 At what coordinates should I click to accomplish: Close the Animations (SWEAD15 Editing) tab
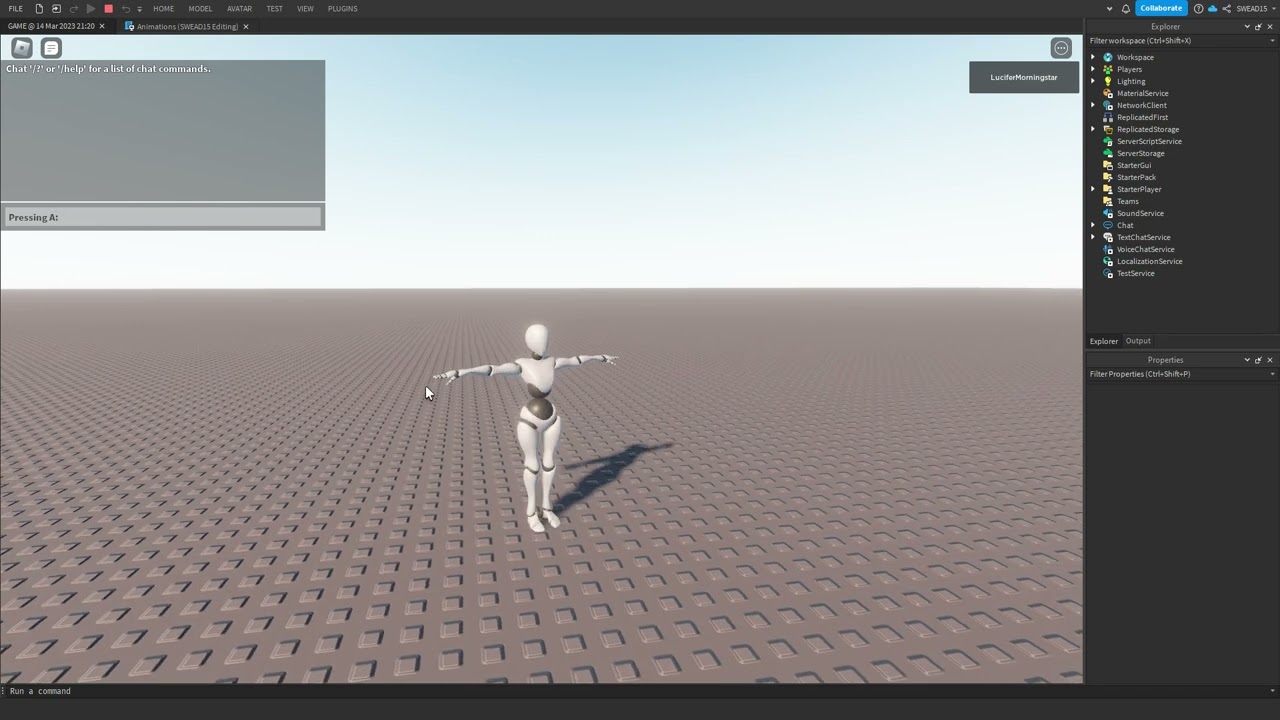coord(245,26)
